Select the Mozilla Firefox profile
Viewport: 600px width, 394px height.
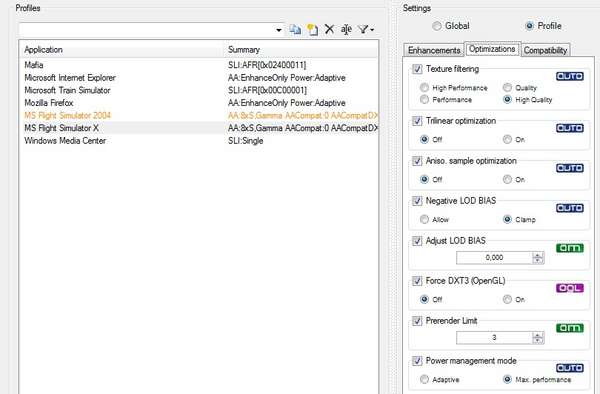tap(198, 103)
